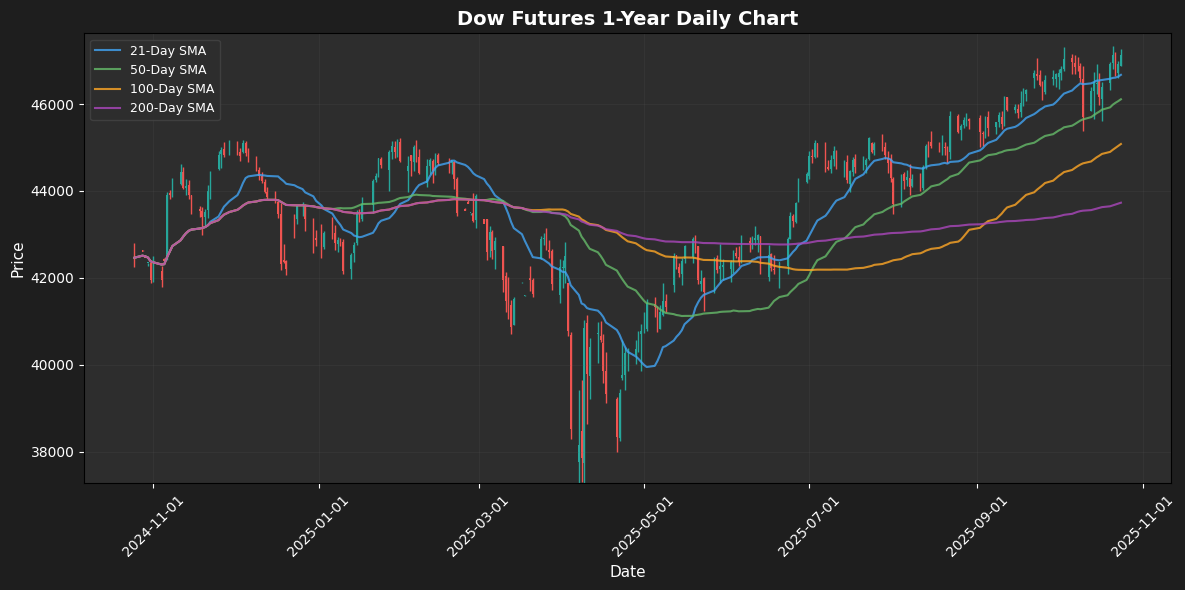Click the Price y-axis label
Screen dimensions: 1185x590
pos(17,258)
